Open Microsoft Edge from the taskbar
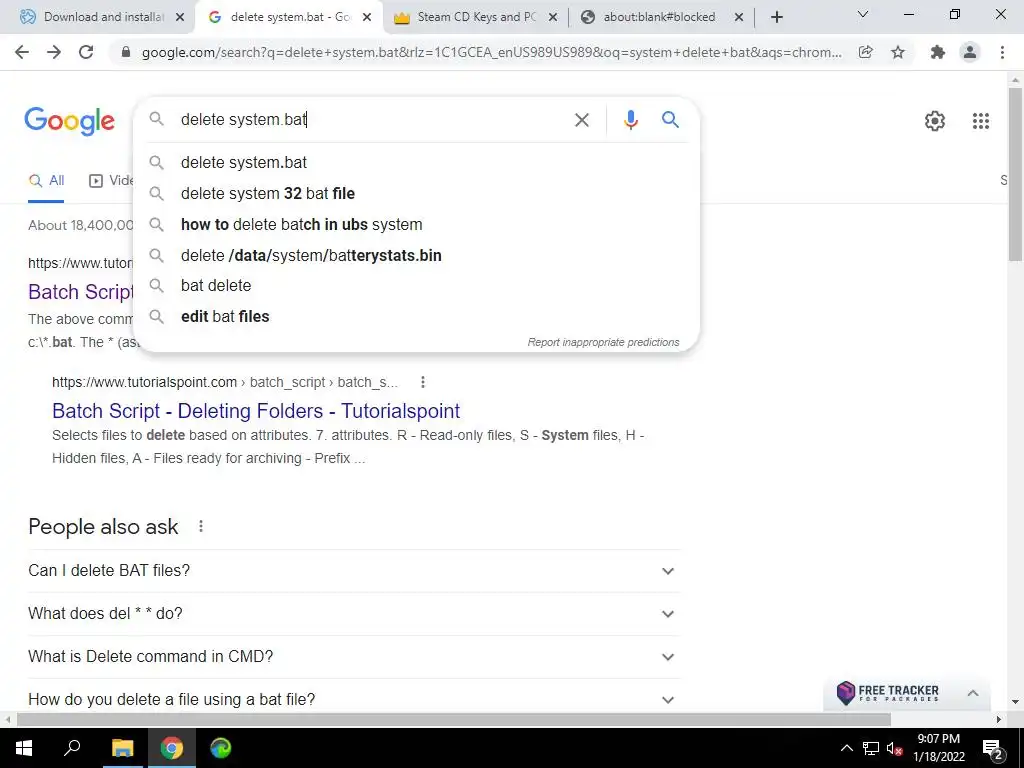The width and height of the screenshot is (1024, 768). pyautogui.click(x=221, y=748)
